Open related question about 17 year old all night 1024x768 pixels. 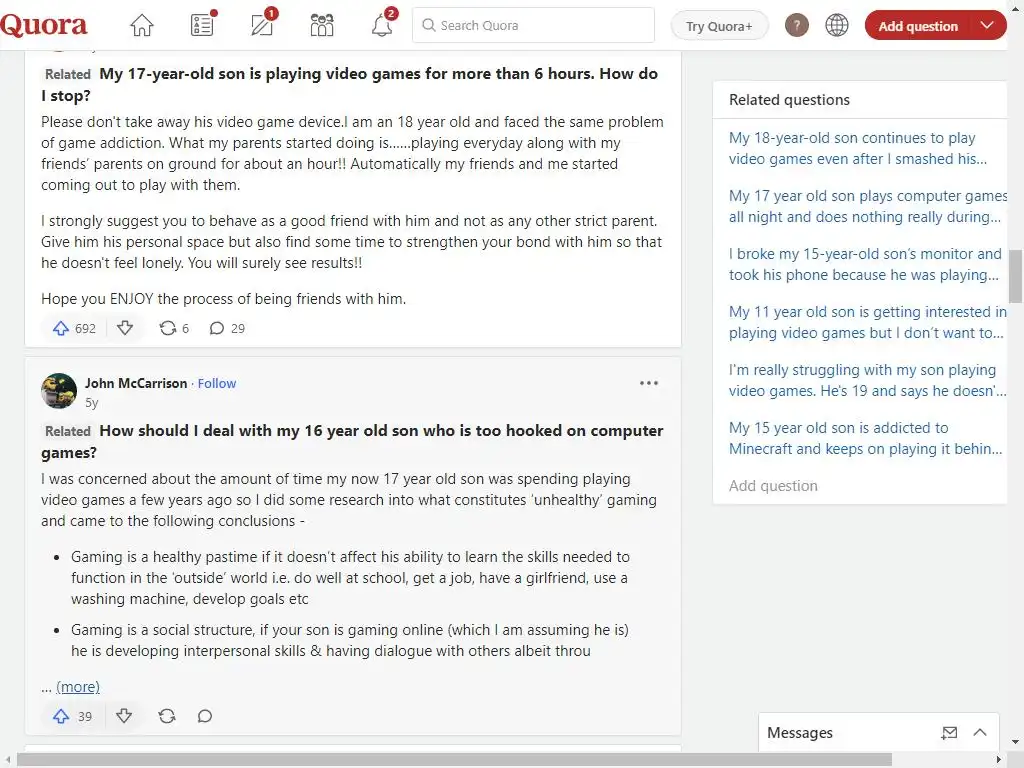[867, 206]
